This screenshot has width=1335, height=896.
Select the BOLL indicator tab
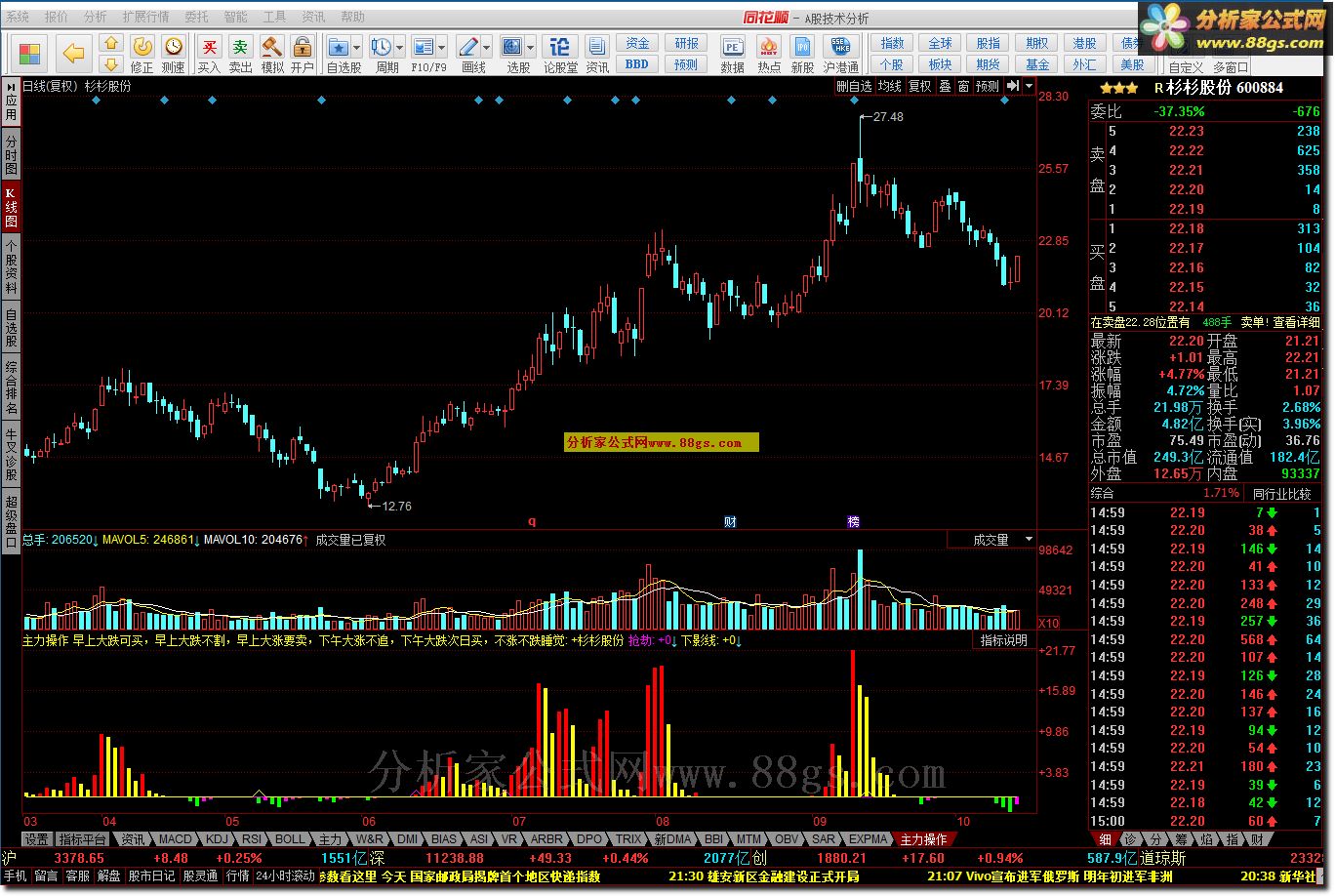290,839
